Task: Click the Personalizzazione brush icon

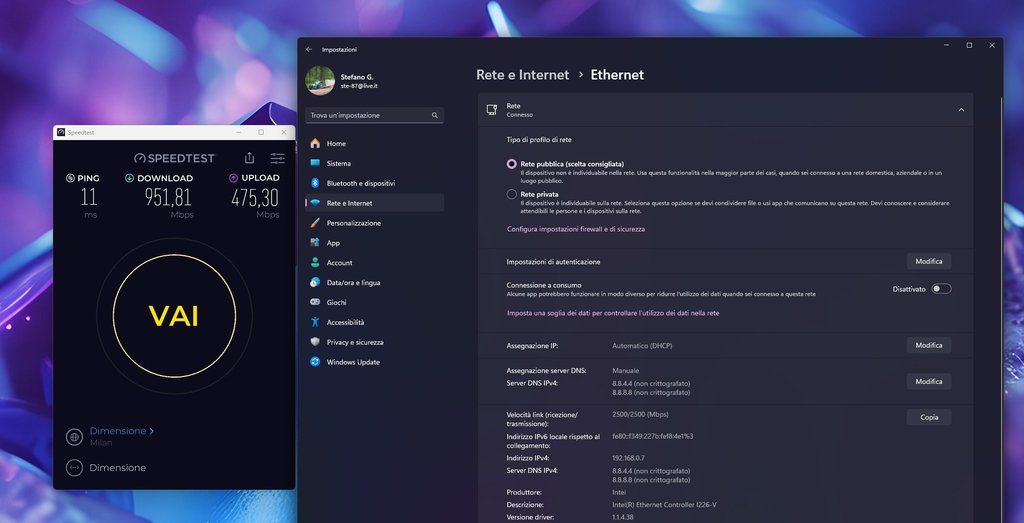Action: [315, 223]
